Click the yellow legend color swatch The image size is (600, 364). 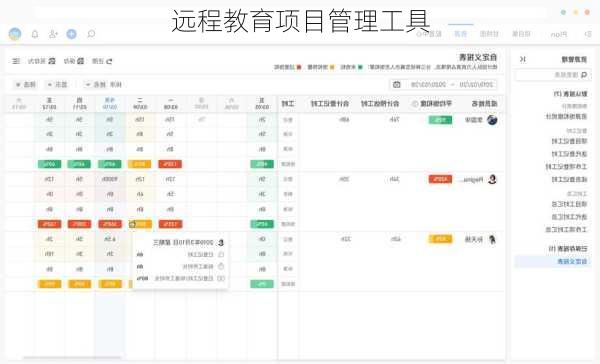tap(332, 67)
